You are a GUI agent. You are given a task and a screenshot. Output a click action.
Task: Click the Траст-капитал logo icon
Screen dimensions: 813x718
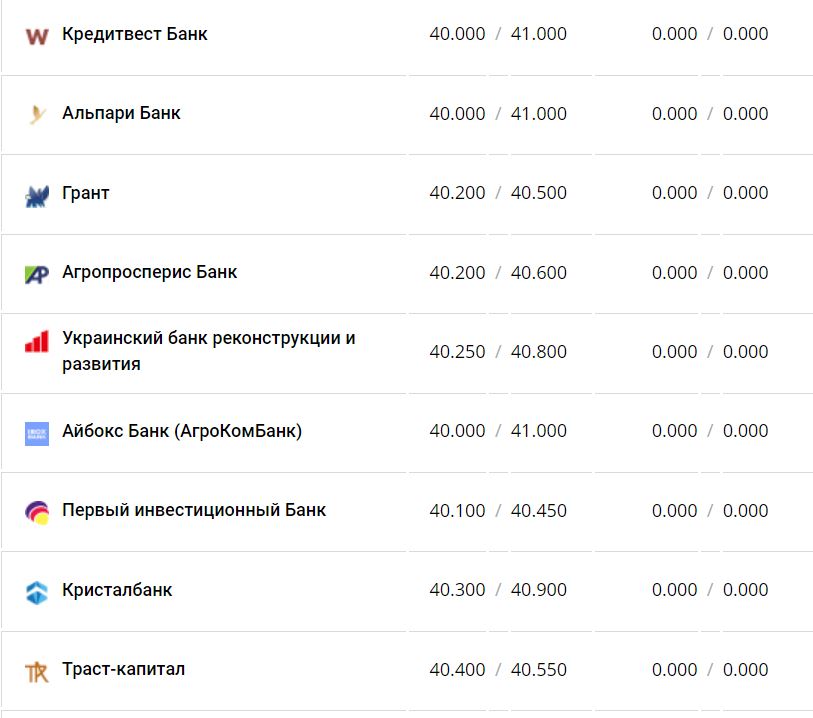[x=37, y=670]
